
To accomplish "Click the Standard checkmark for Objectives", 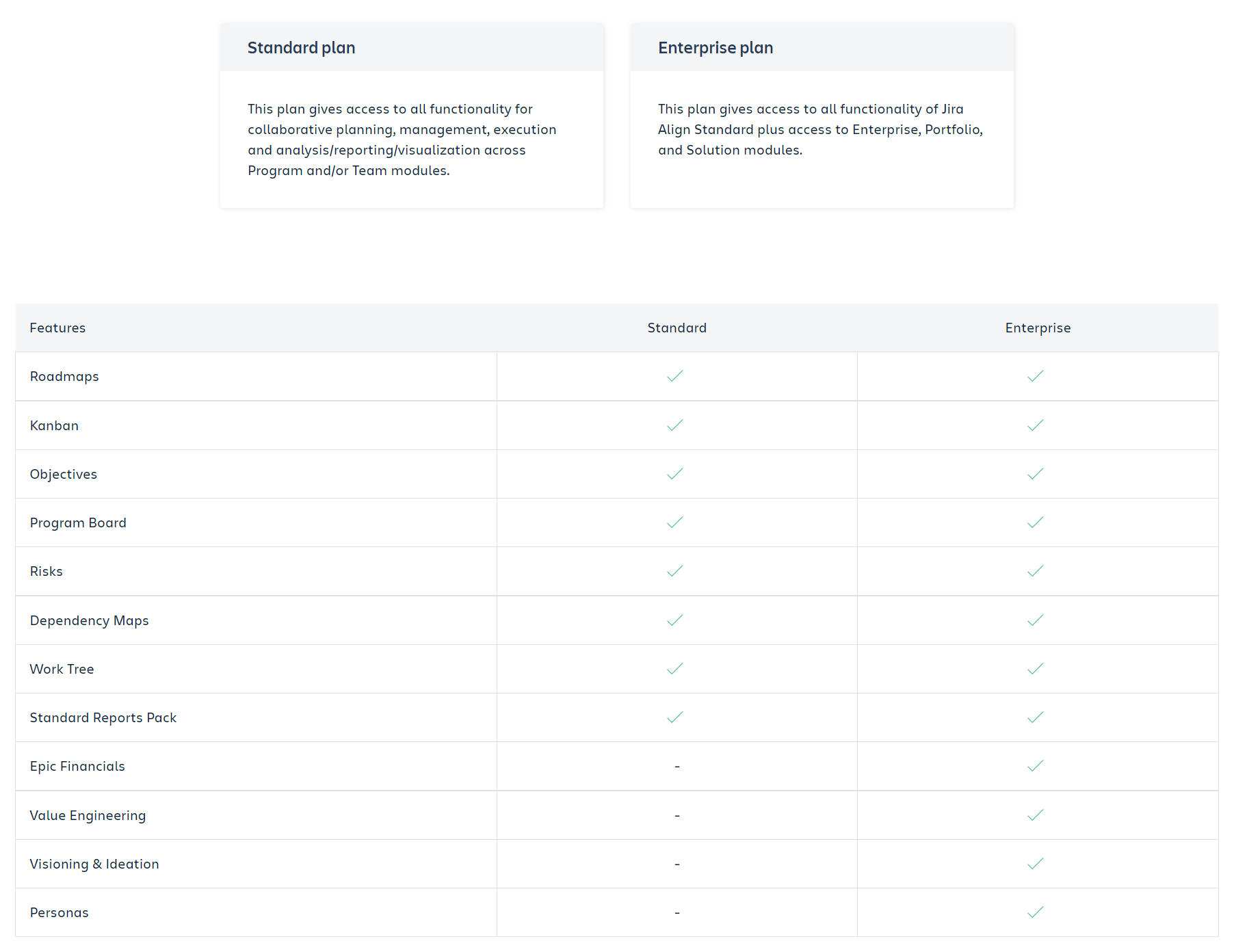I will tap(675, 474).
